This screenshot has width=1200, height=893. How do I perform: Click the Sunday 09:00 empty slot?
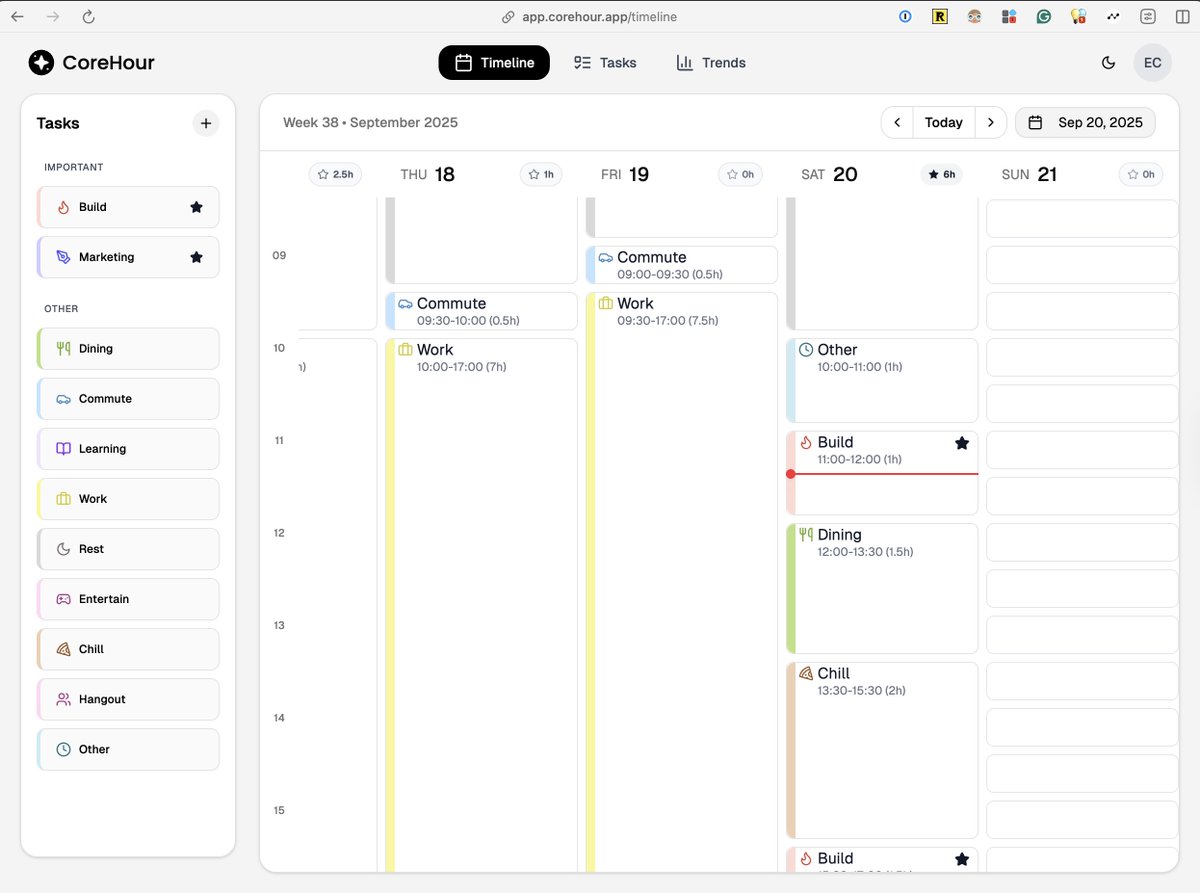pyautogui.click(x=1082, y=265)
